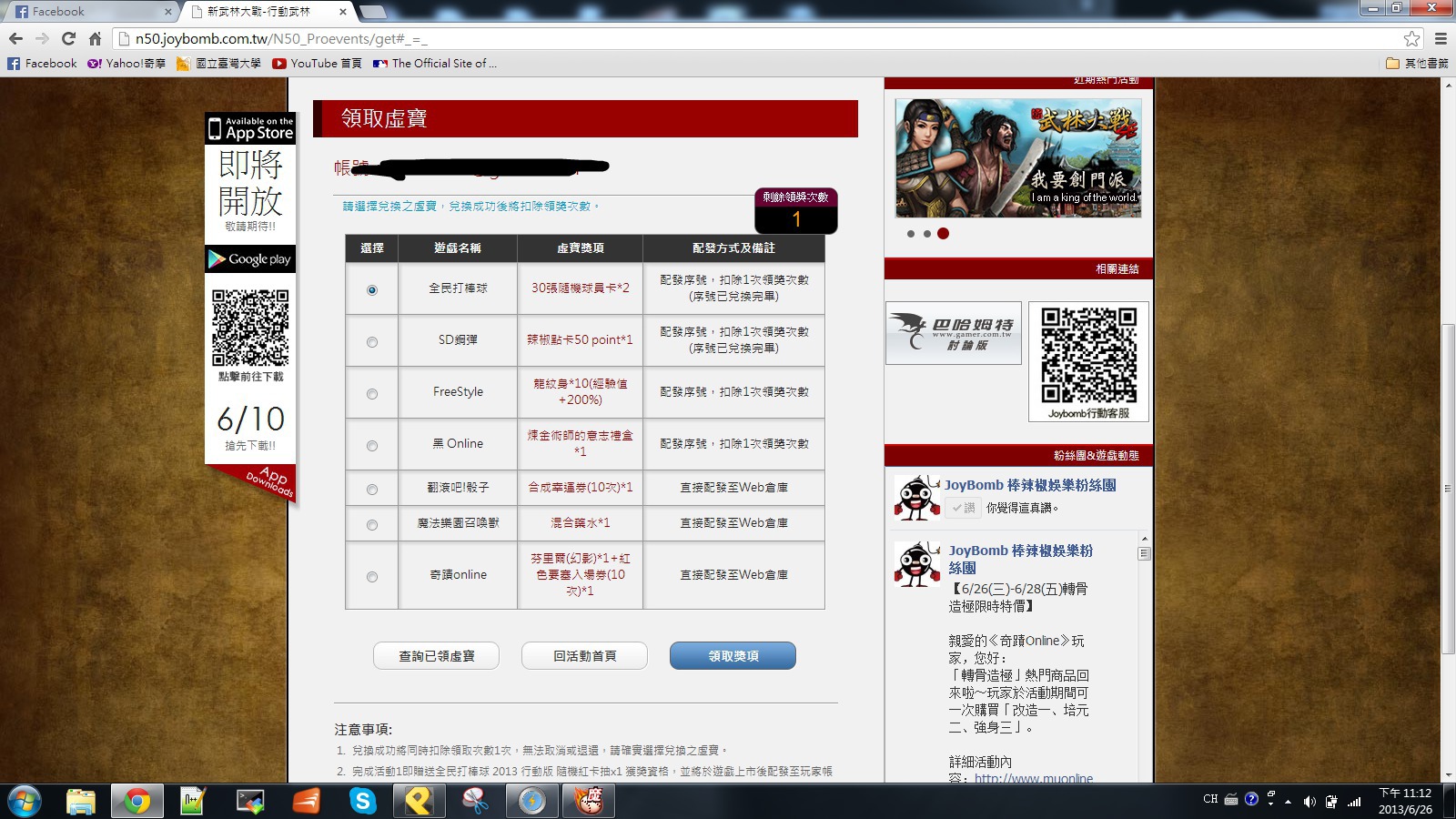The width and height of the screenshot is (1456, 819).
Task: Click the browser home icon
Action: point(95,38)
